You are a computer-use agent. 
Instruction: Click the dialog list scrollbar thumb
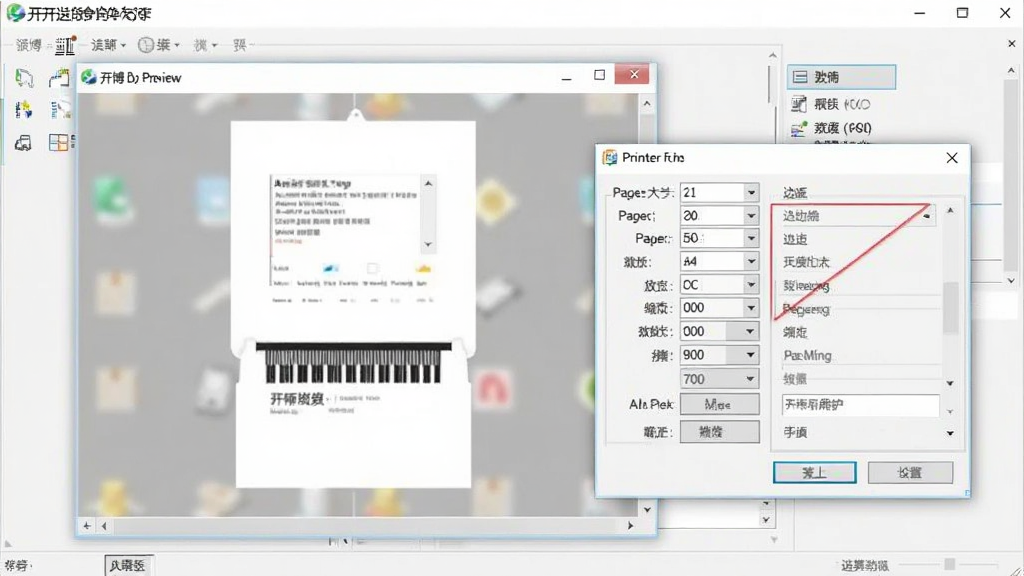click(x=950, y=307)
